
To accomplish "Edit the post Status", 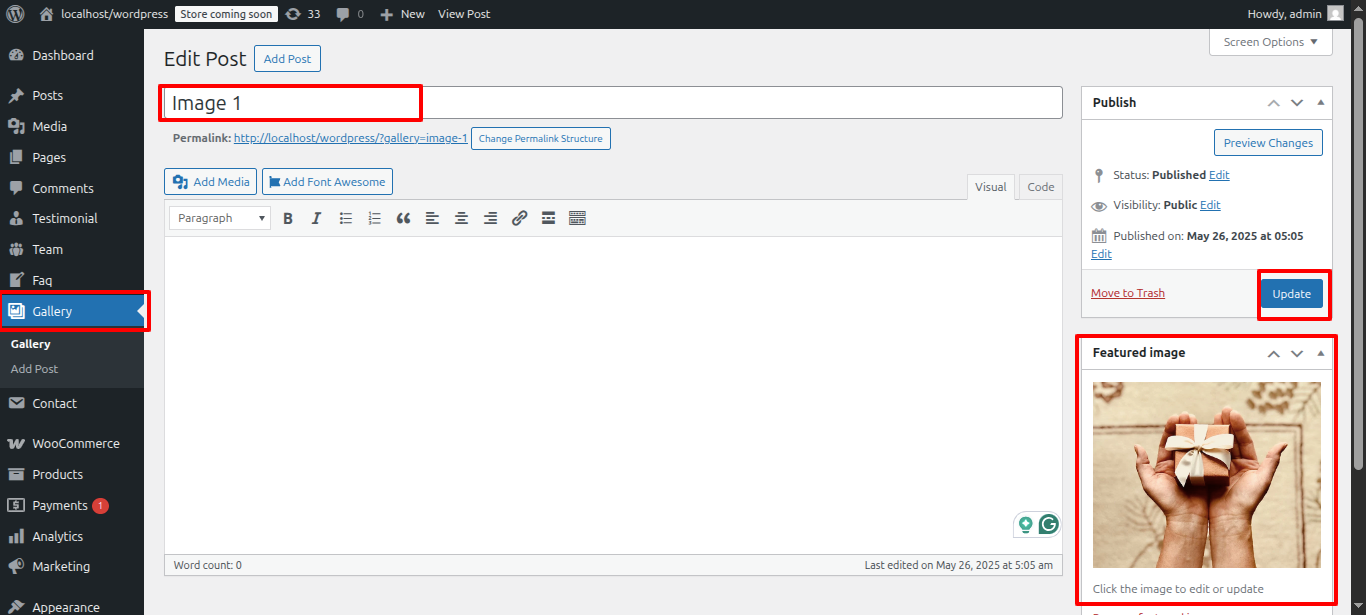I will point(1219,175).
